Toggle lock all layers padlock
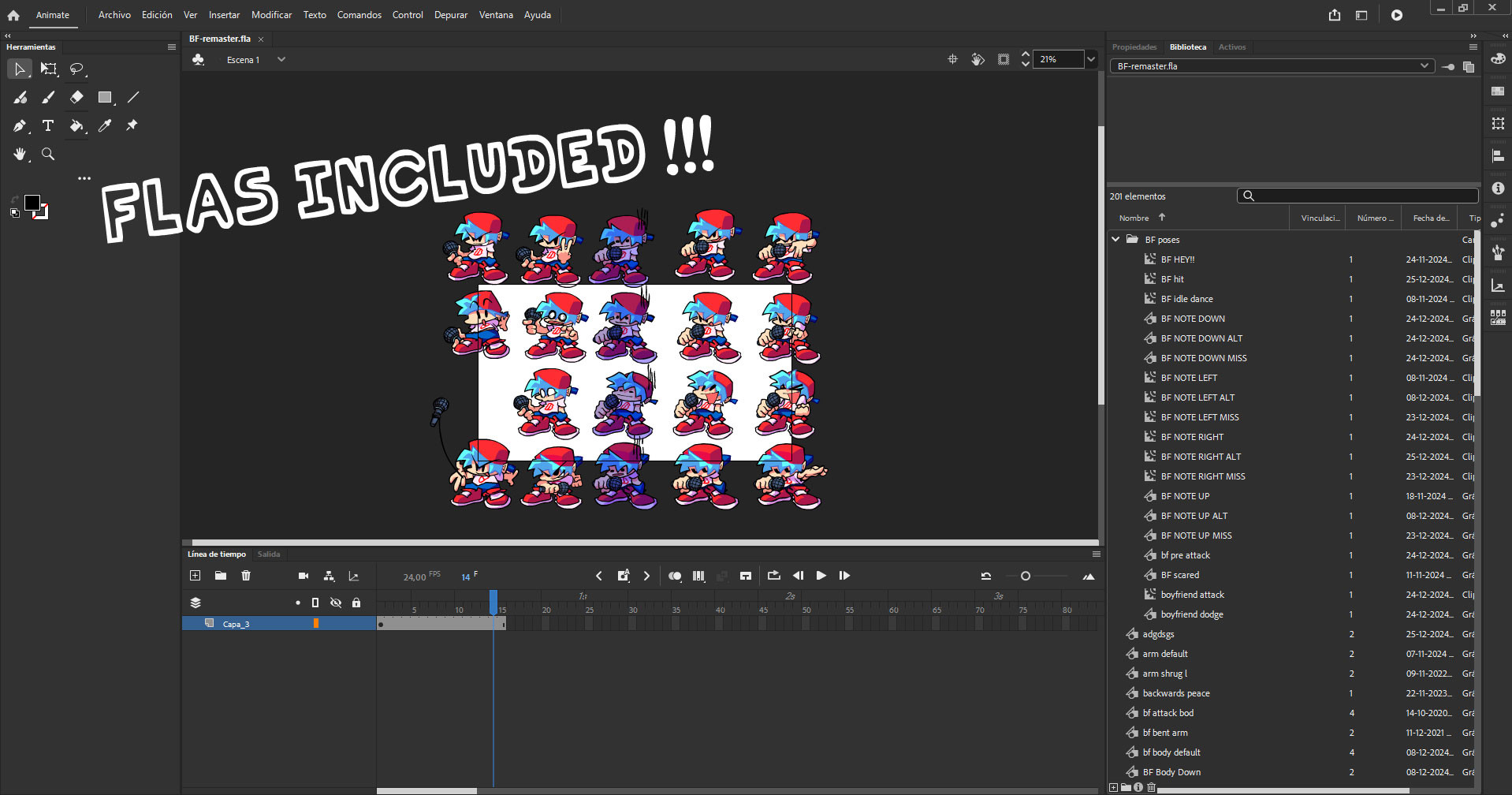1512x795 pixels. (x=356, y=603)
